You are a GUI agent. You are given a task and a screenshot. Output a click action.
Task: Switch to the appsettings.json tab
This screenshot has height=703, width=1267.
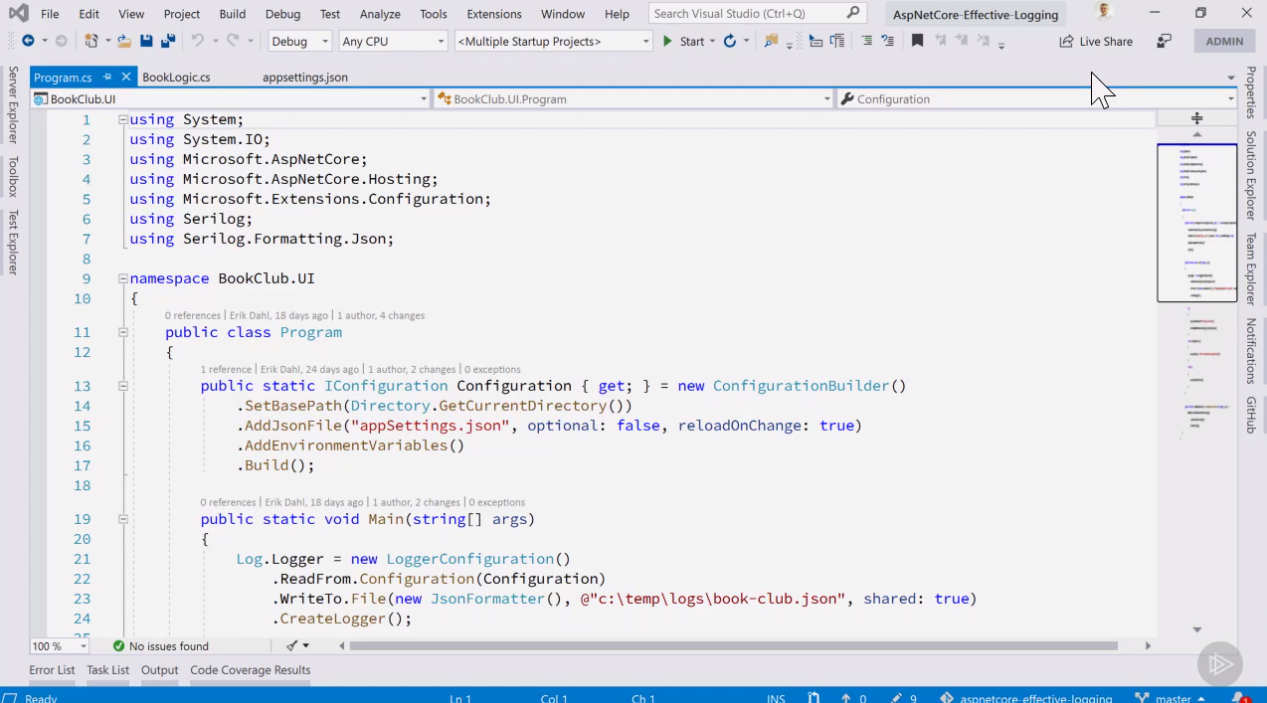point(305,77)
